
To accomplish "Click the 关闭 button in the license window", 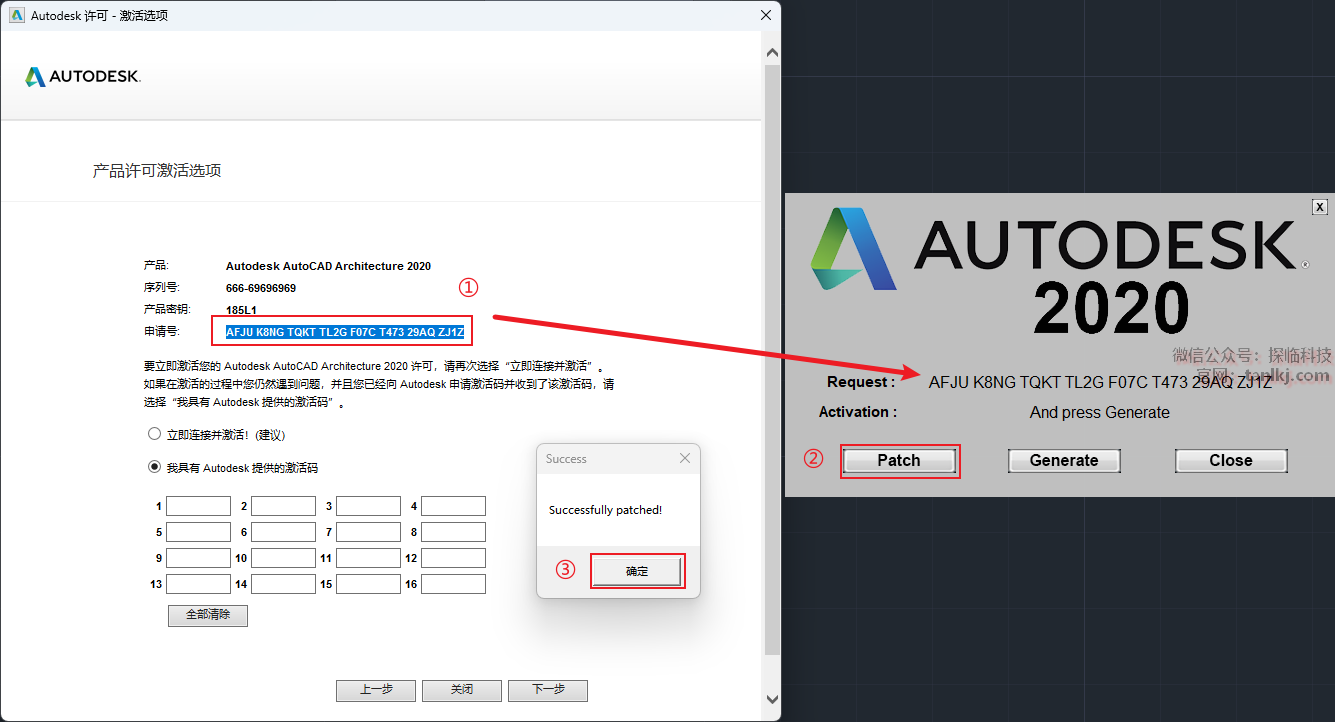I will pos(462,690).
